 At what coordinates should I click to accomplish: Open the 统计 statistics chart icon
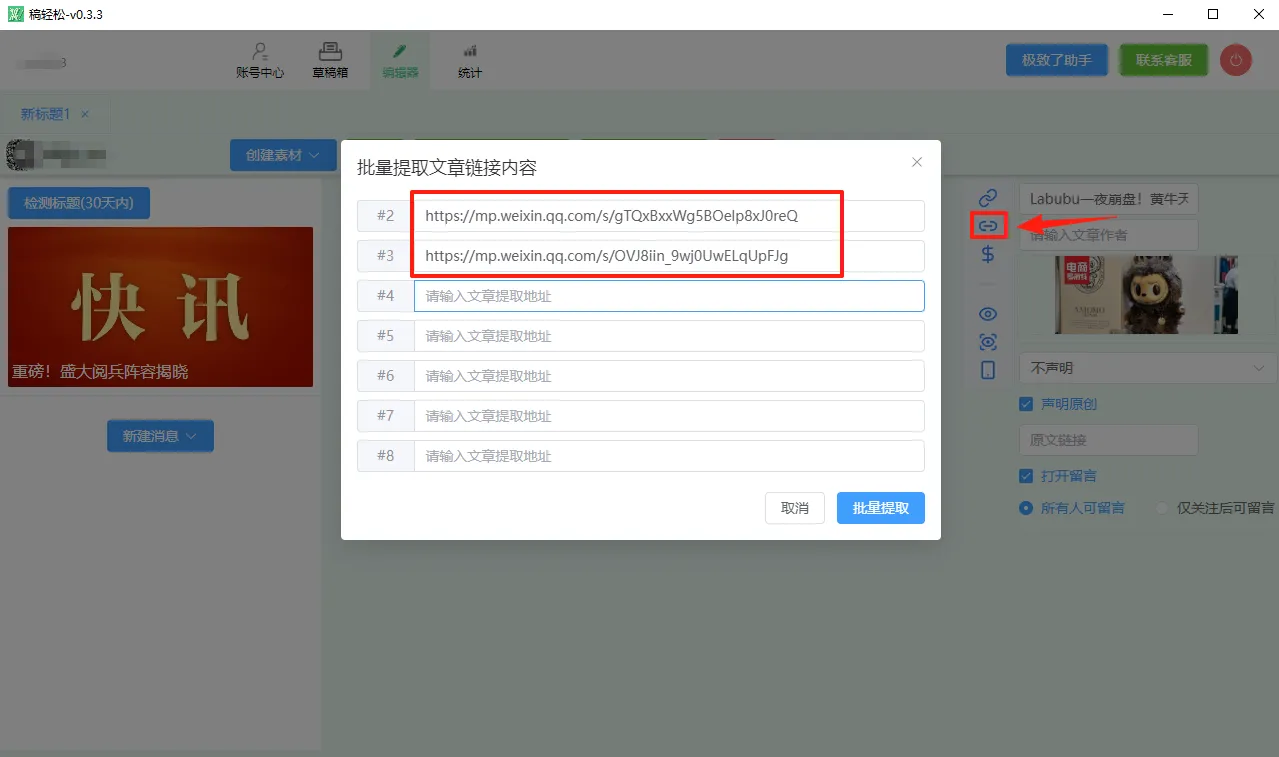point(468,59)
